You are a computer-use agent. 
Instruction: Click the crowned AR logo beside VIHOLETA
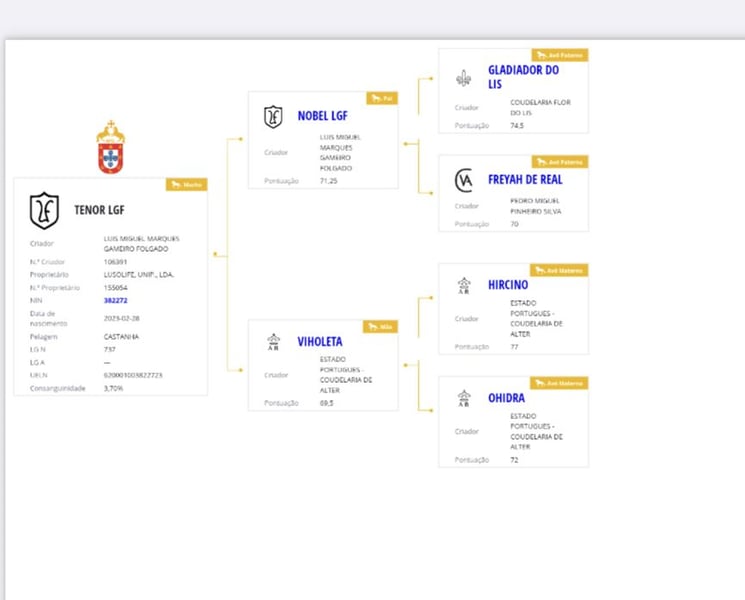tap(273, 342)
